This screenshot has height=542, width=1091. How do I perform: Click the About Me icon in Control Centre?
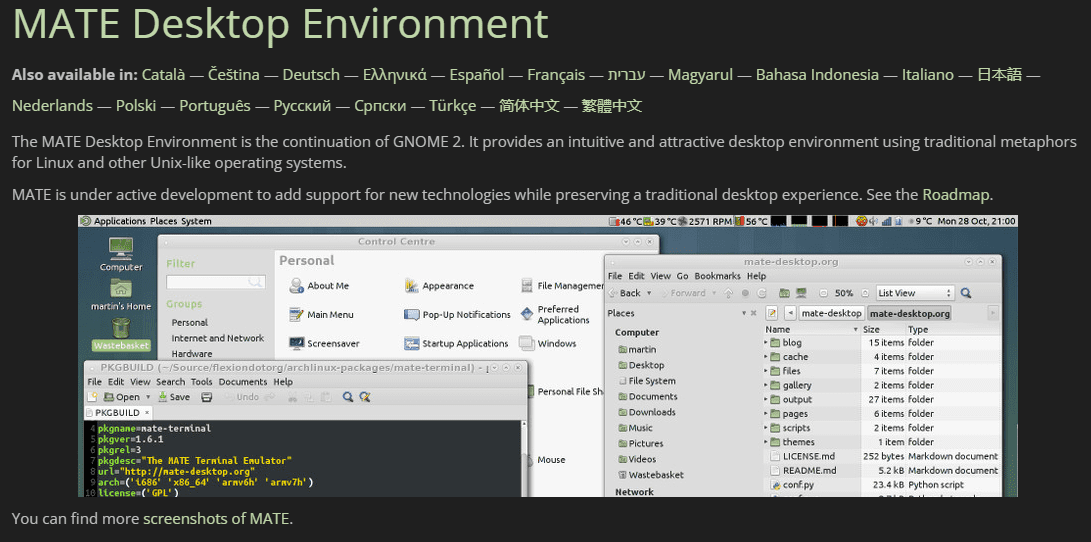(296, 286)
